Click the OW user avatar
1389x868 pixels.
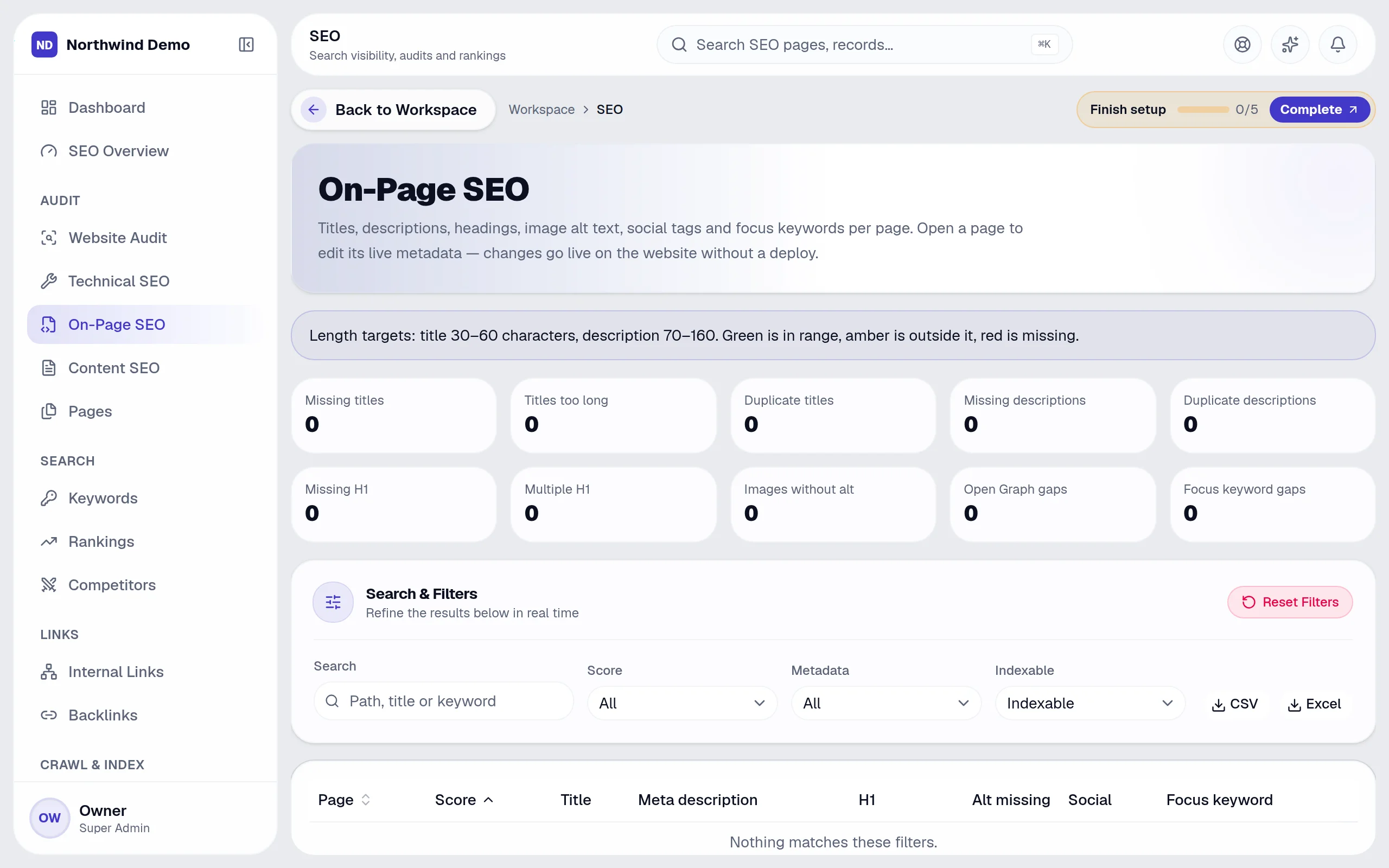click(49, 818)
